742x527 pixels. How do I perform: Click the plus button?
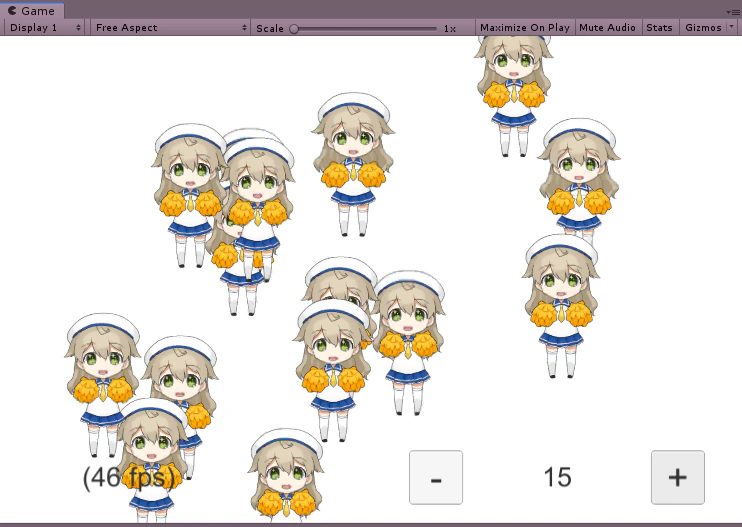point(678,477)
